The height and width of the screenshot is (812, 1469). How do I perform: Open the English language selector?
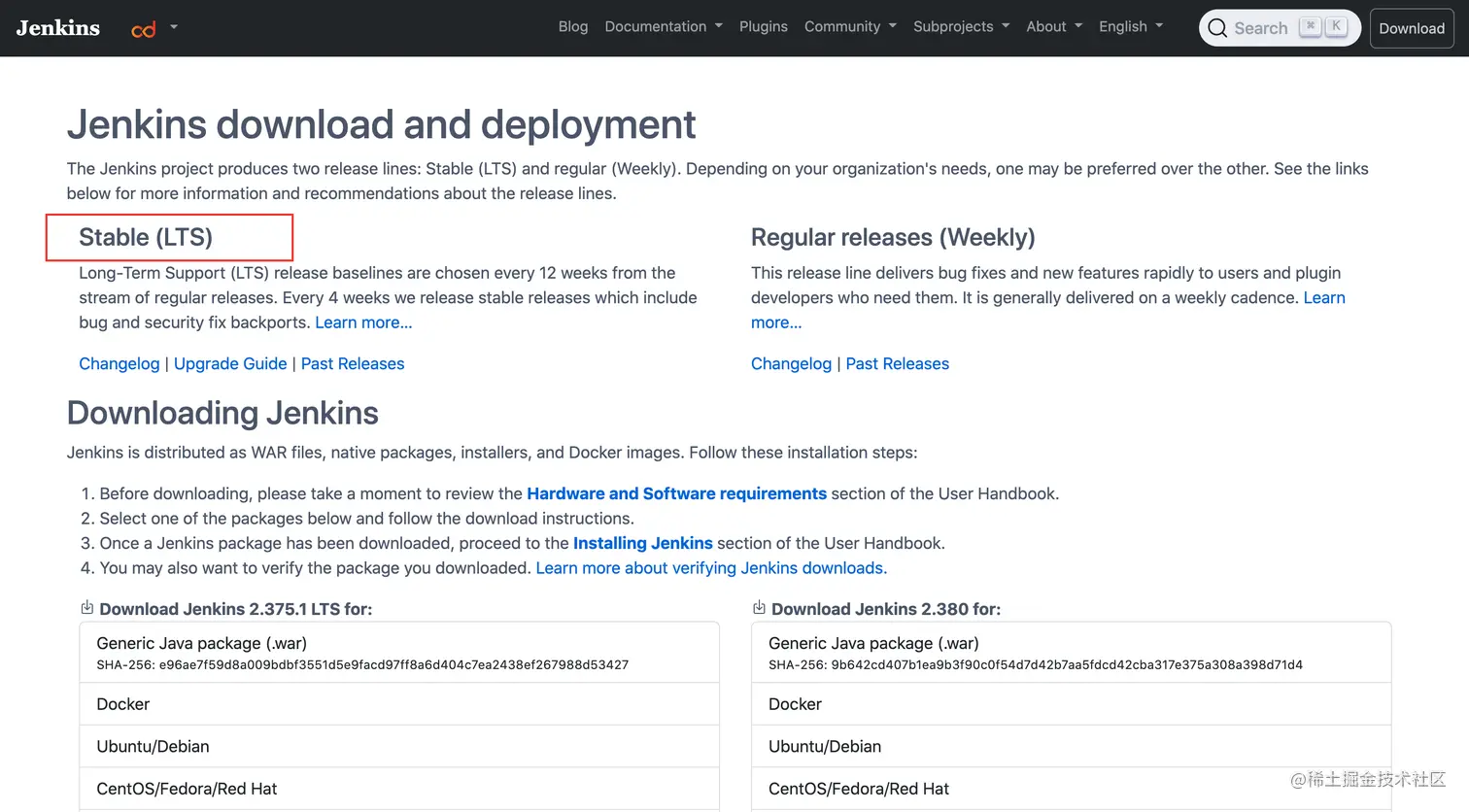(1131, 27)
